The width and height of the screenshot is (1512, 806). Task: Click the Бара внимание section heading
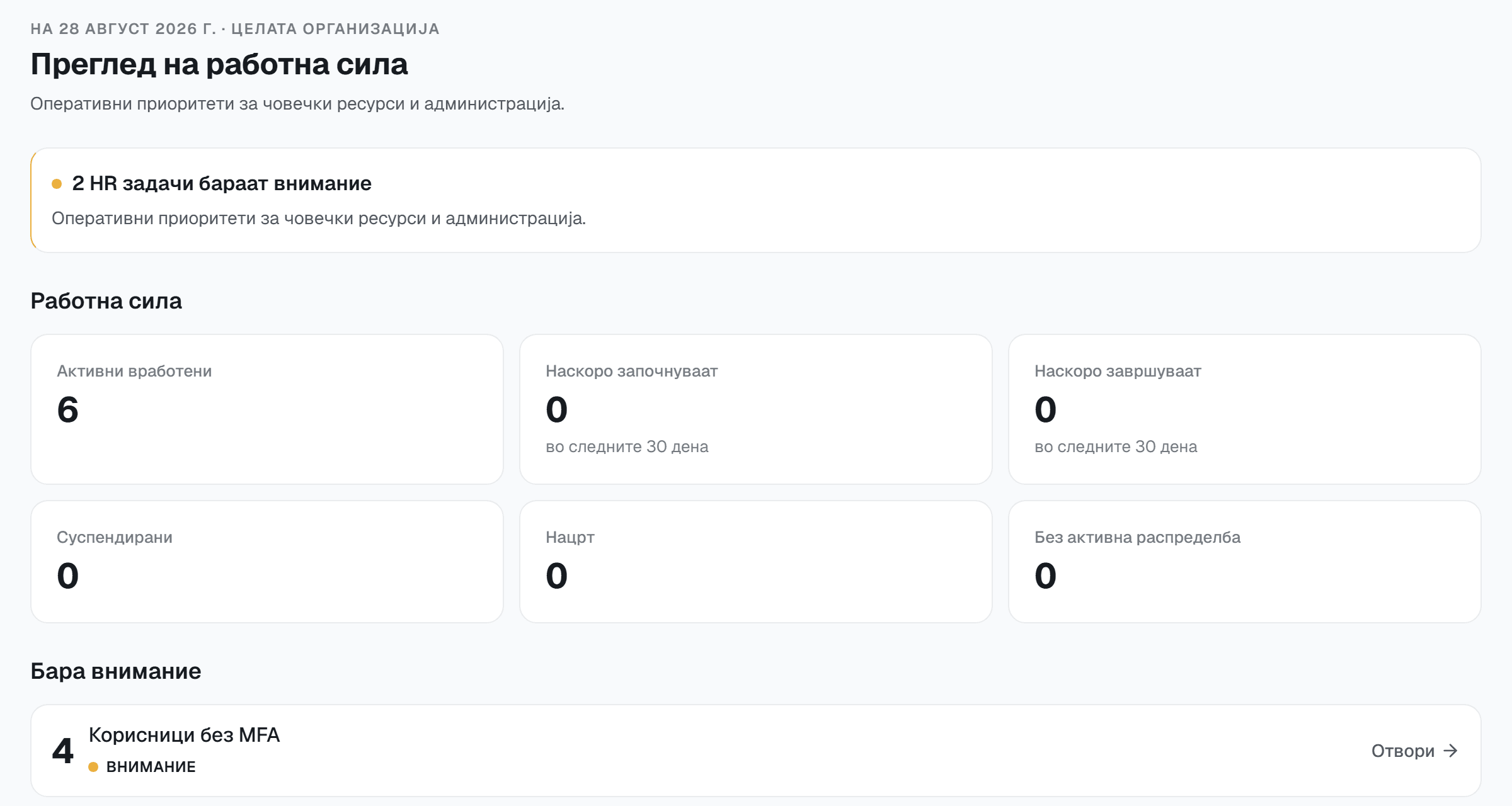pyautogui.click(x=116, y=671)
